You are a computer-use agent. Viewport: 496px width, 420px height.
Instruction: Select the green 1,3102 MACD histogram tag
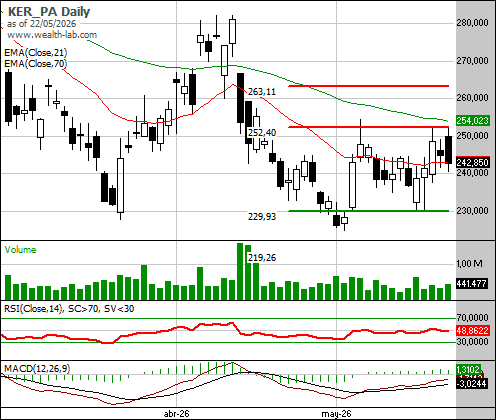pos(468,369)
